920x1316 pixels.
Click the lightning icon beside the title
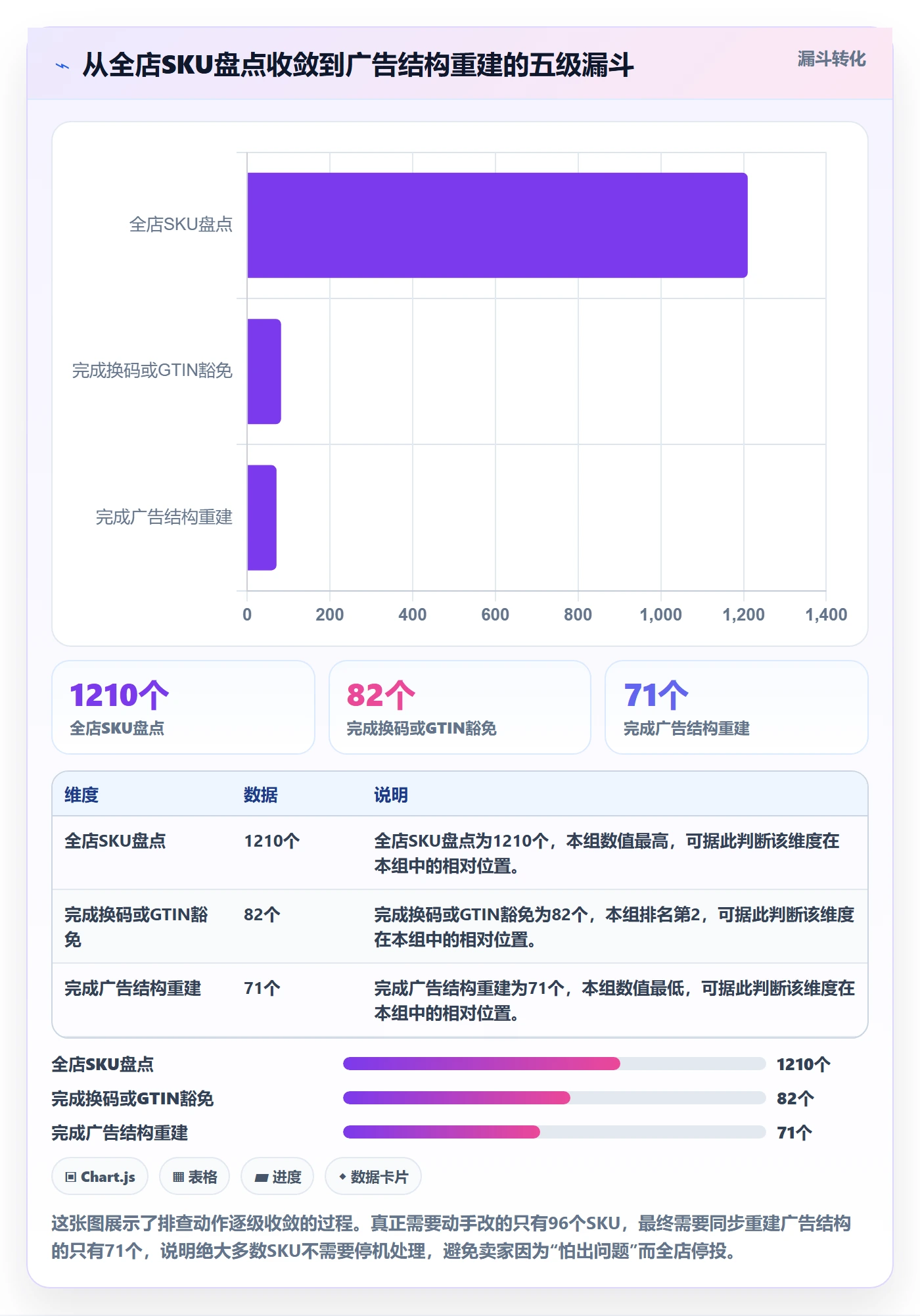(x=62, y=66)
